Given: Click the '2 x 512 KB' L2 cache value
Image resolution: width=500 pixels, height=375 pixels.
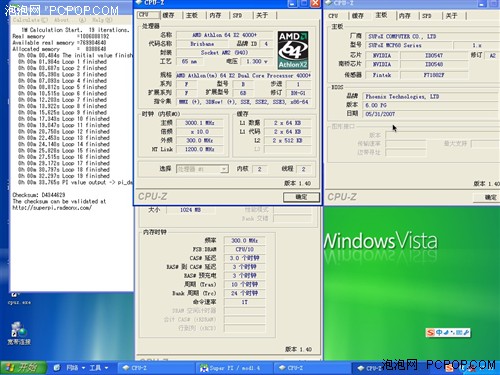Looking at the screenshot, I should pos(287,140).
